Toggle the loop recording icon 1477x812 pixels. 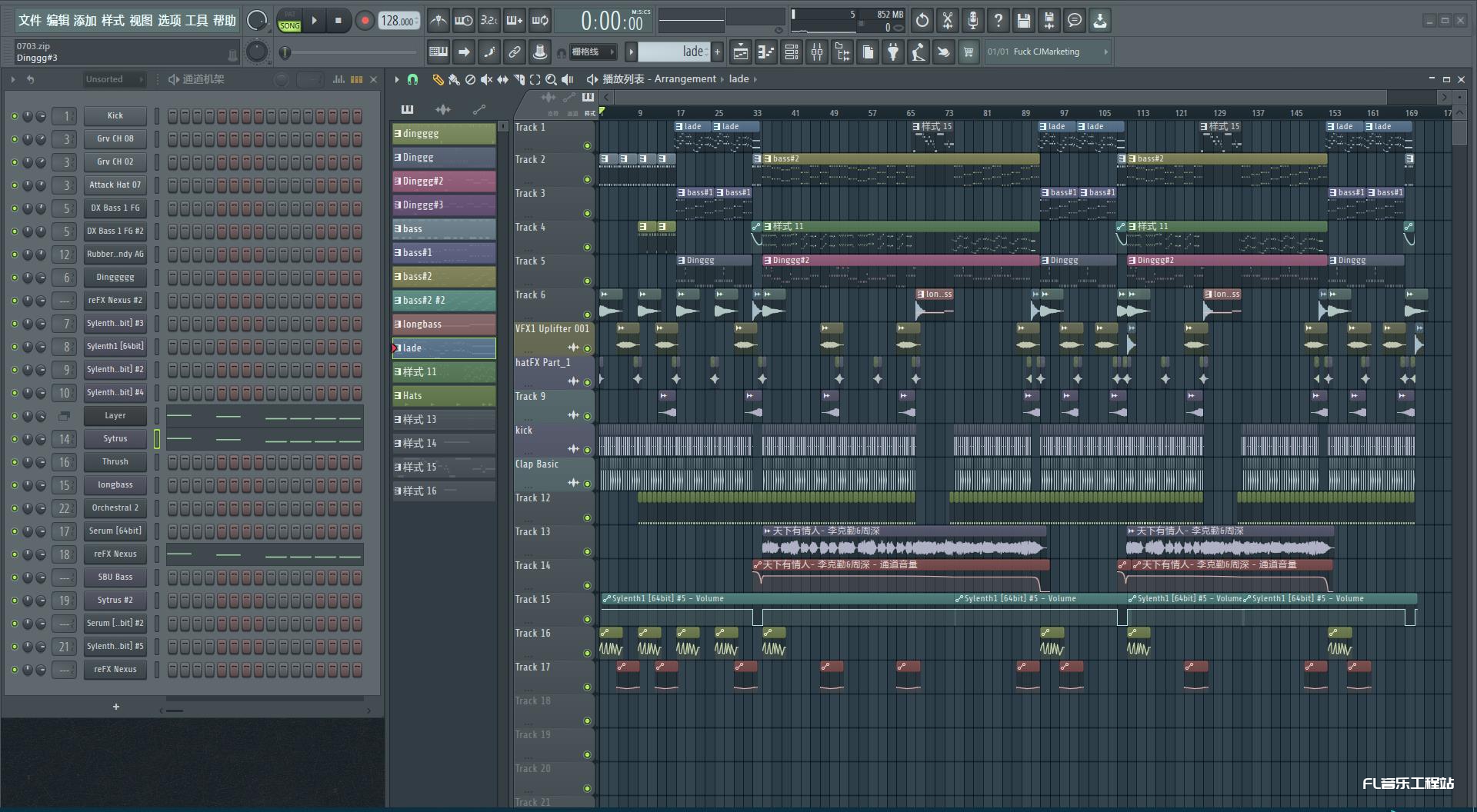540,21
